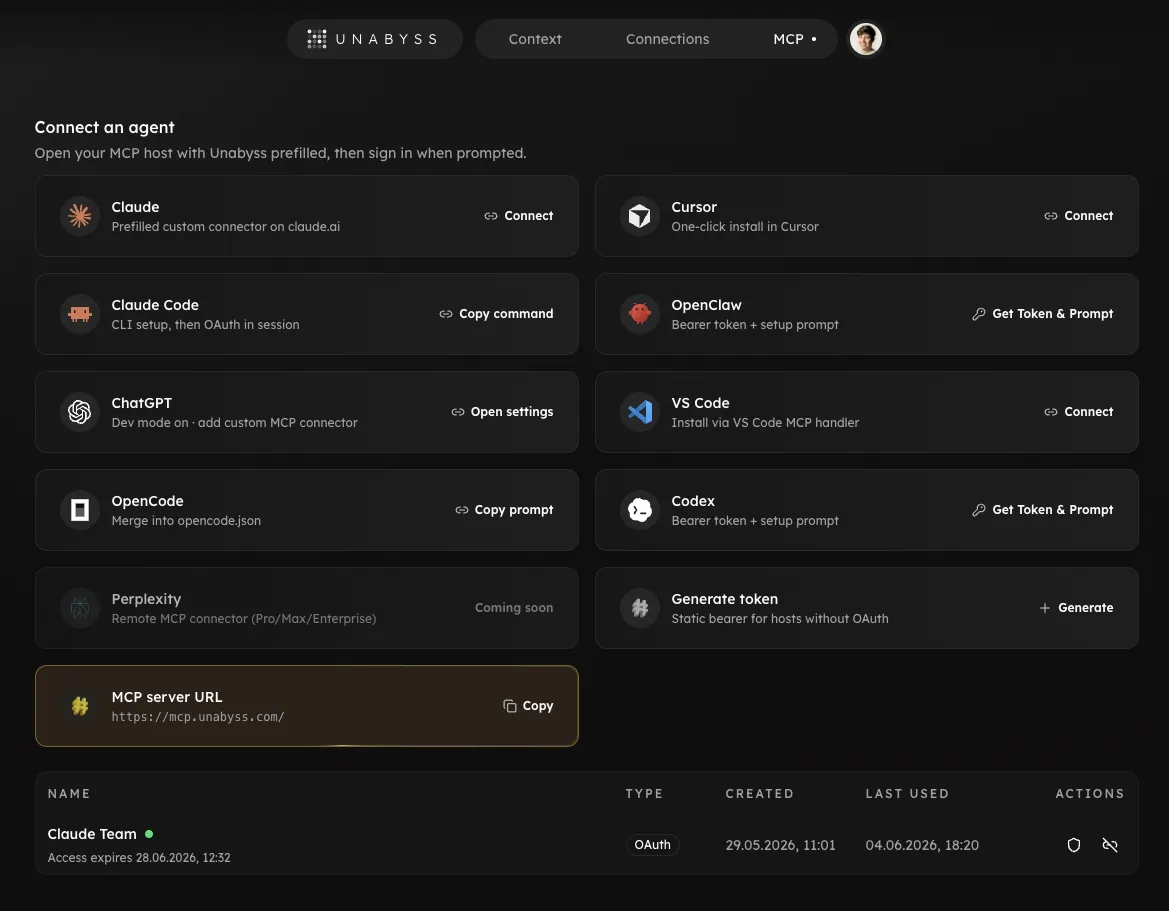Image resolution: width=1169 pixels, height=911 pixels.
Task: Click the Unabyss logo in header
Action: coord(374,39)
